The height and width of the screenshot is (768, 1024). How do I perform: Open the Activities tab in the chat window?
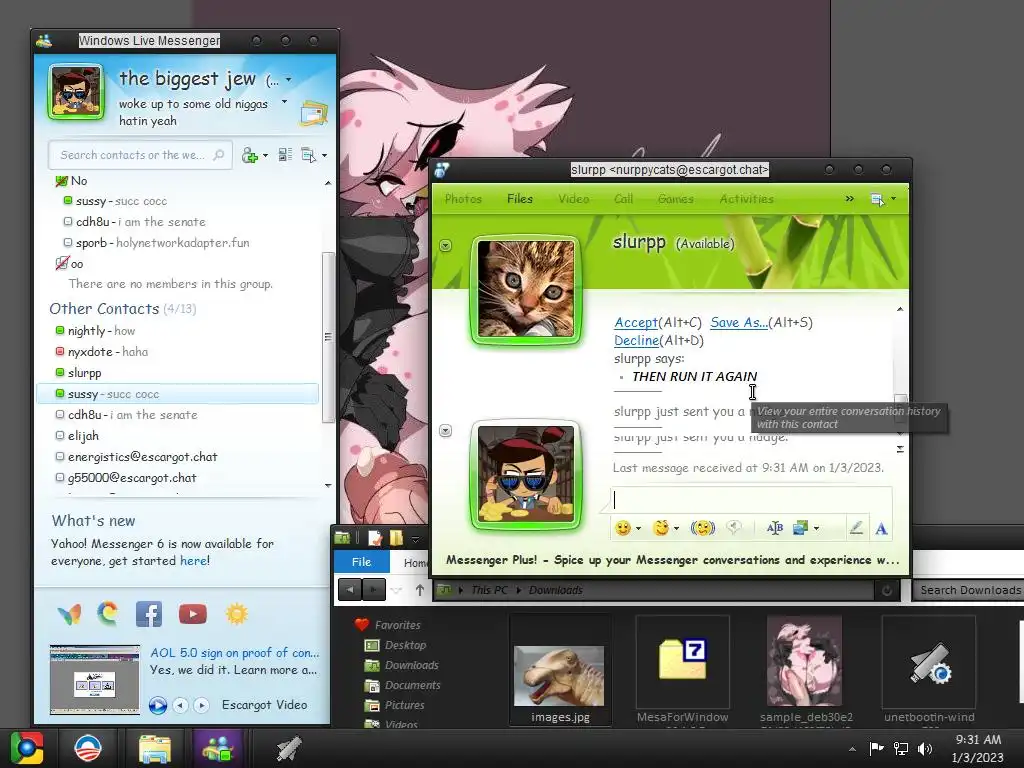click(746, 199)
